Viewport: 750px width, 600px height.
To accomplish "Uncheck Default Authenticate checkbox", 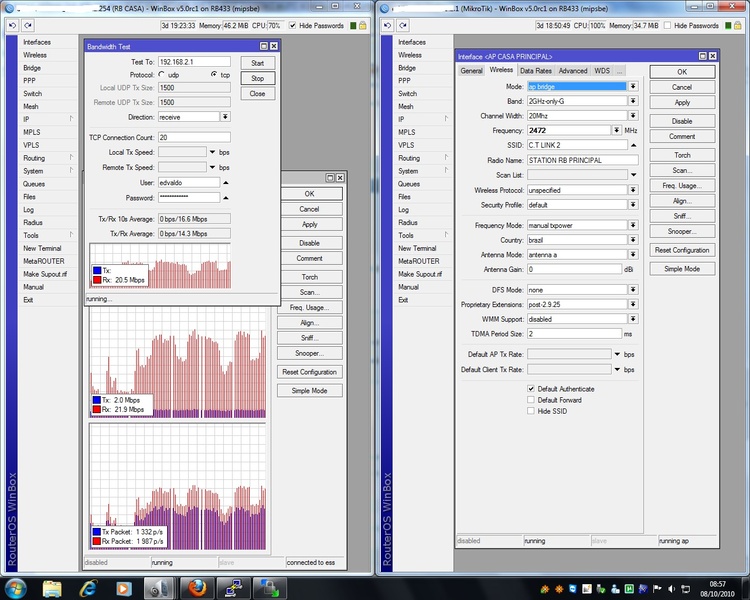I will [x=531, y=389].
